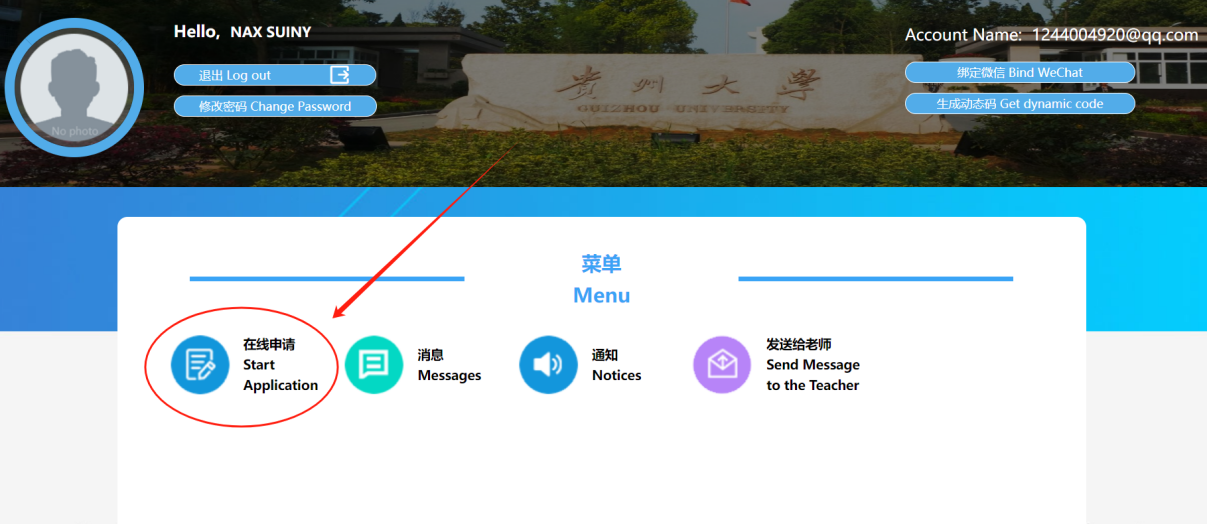Open 修改密码 Change Password

click(x=275, y=106)
